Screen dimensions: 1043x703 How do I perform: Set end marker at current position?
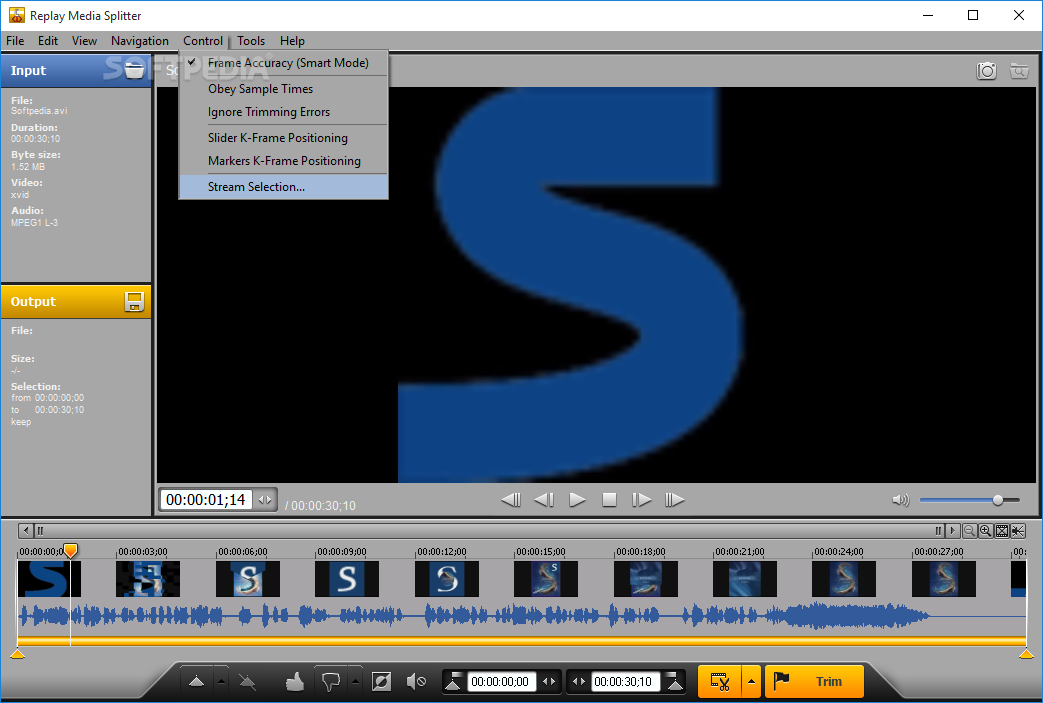tap(674, 682)
